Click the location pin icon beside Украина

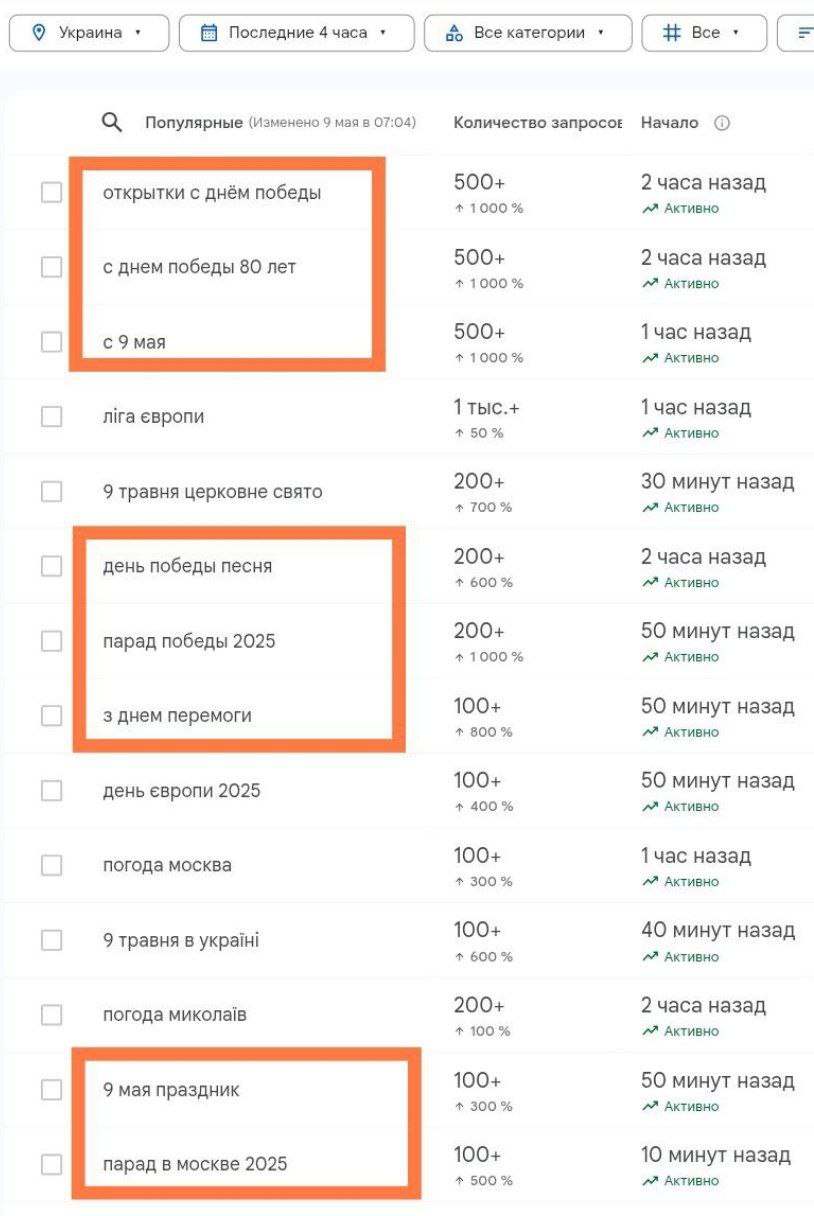pos(39,32)
